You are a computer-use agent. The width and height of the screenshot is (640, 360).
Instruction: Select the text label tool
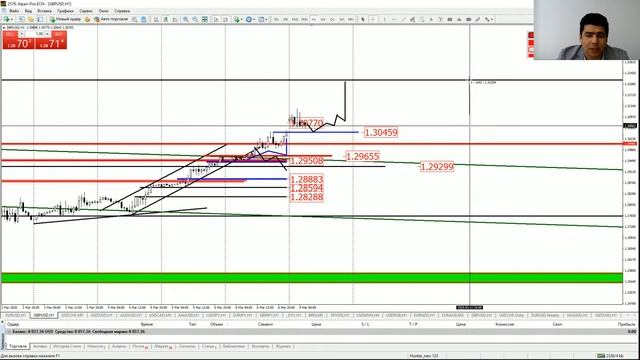440,19
